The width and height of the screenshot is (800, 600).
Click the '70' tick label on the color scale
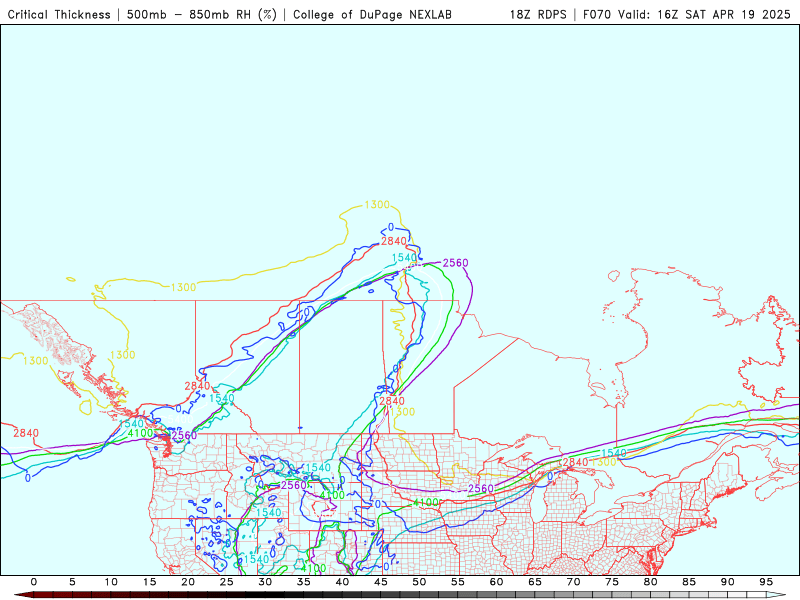573,582
